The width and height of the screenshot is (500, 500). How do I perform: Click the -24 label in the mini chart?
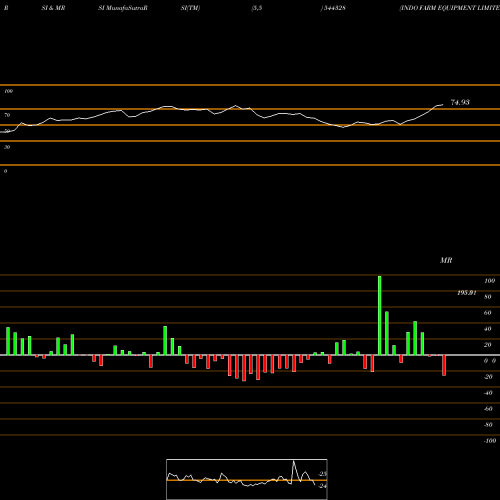322,486
